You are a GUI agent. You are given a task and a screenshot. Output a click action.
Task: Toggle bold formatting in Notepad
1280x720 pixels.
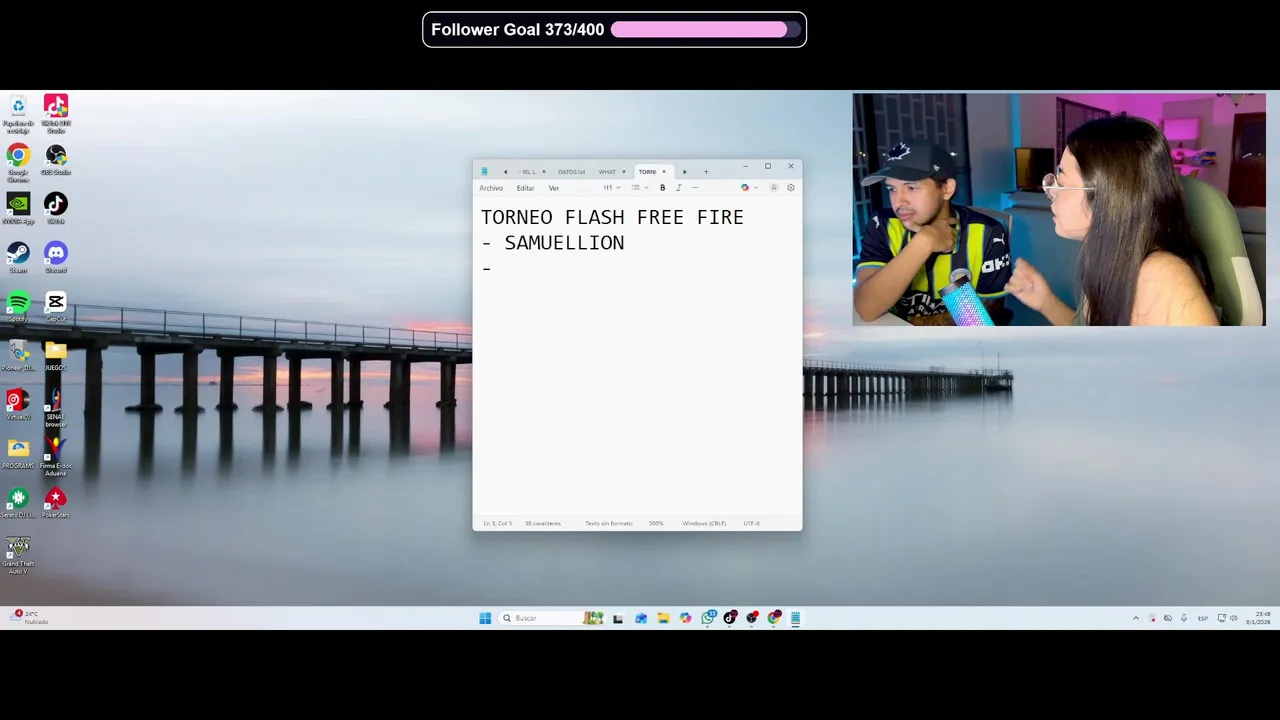(662, 188)
